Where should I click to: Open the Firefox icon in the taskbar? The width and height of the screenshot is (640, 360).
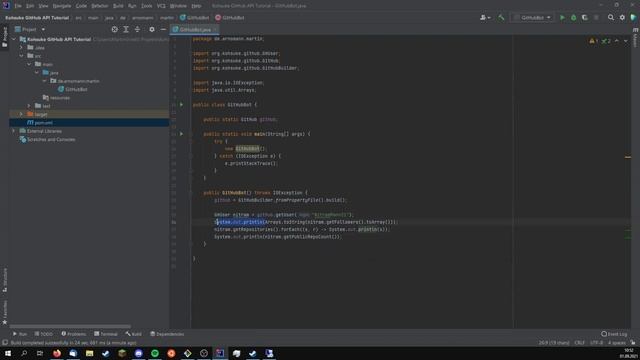click(x=57, y=353)
